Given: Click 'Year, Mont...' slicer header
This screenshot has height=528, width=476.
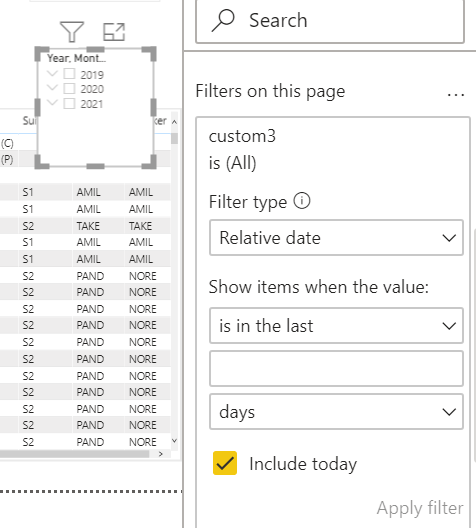Looking at the screenshot, I should [76, 58].
